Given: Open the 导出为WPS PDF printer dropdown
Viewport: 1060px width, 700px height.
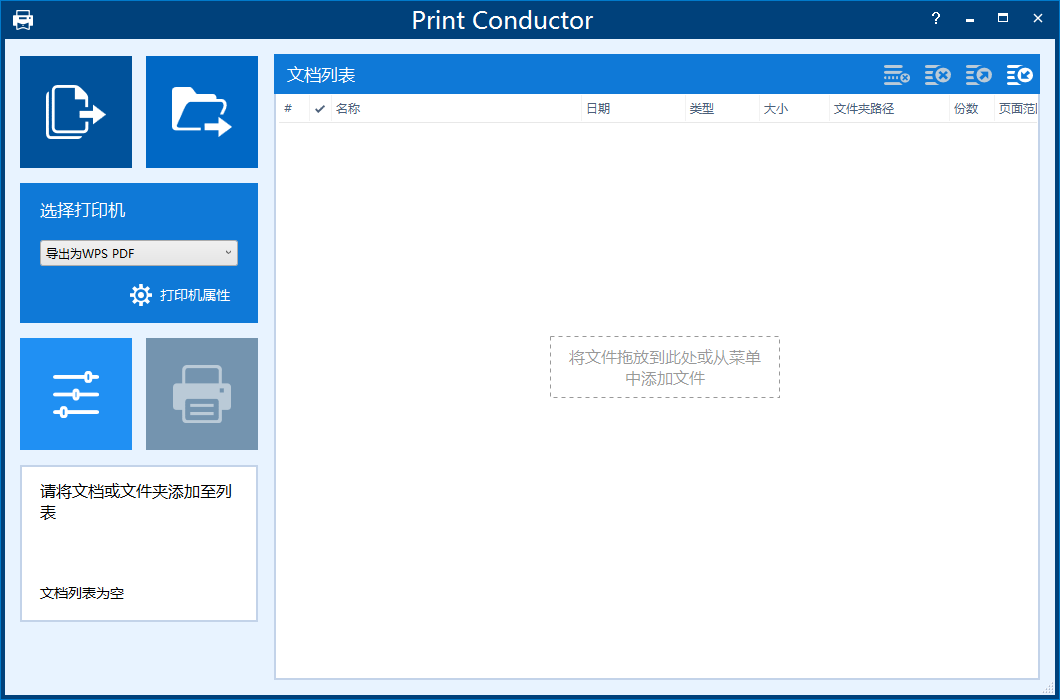Looking at the screenshot, I should pyautogui.click(x=139, y=254).
